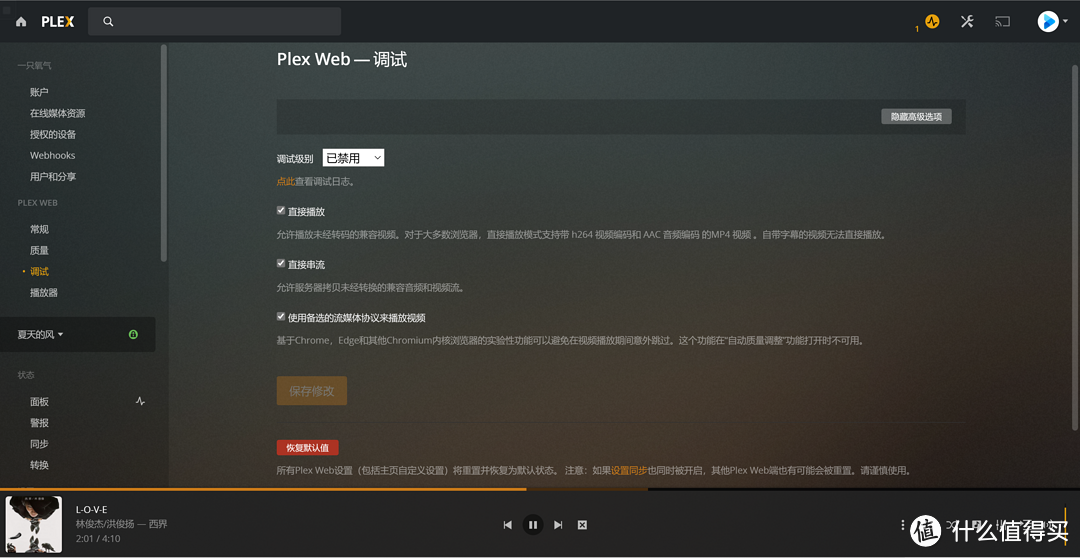This screenshot has height=558, width=1080.
Task: Open Webhooks settings
Action: 52,156
